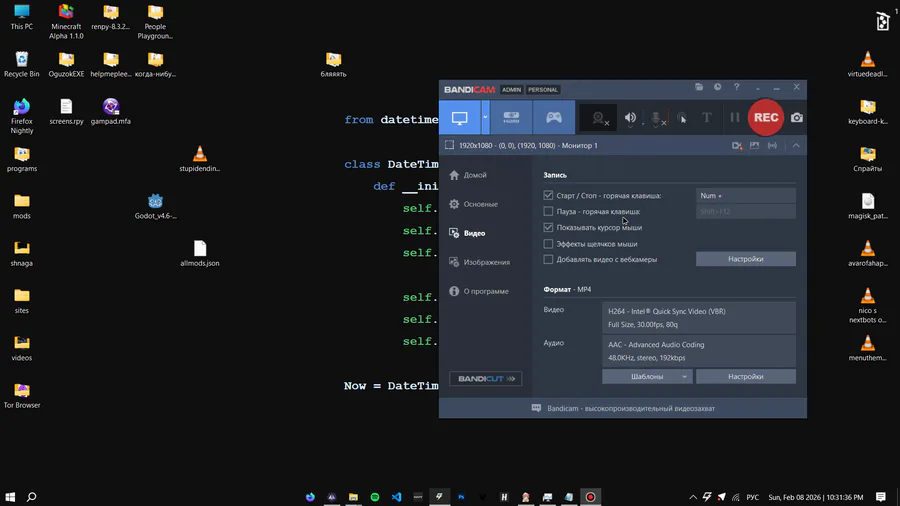Click H264 Intel Quick Sync Video text
Image resolution: width=900 pixels, height=506 pixels.
coord(666,312)
